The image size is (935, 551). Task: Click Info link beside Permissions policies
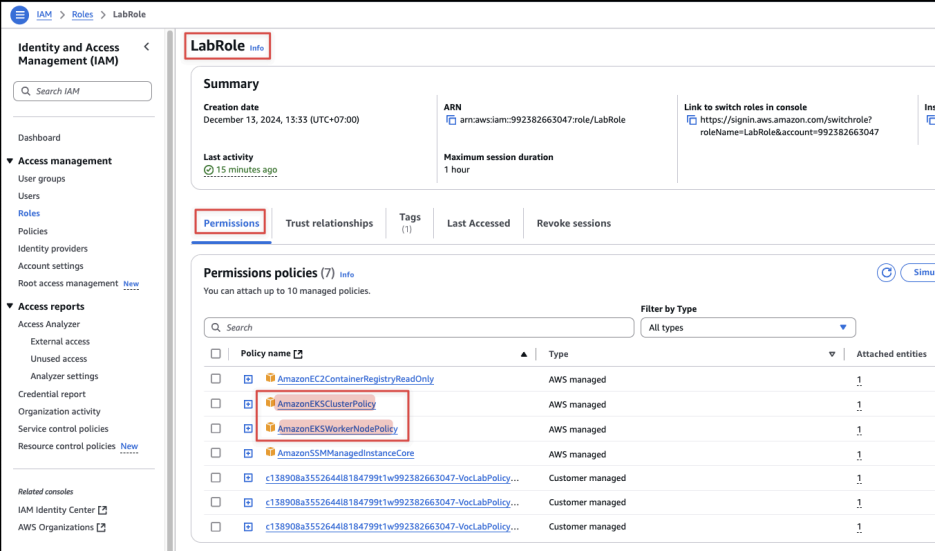pyautogui.click(x=346, y=275)
